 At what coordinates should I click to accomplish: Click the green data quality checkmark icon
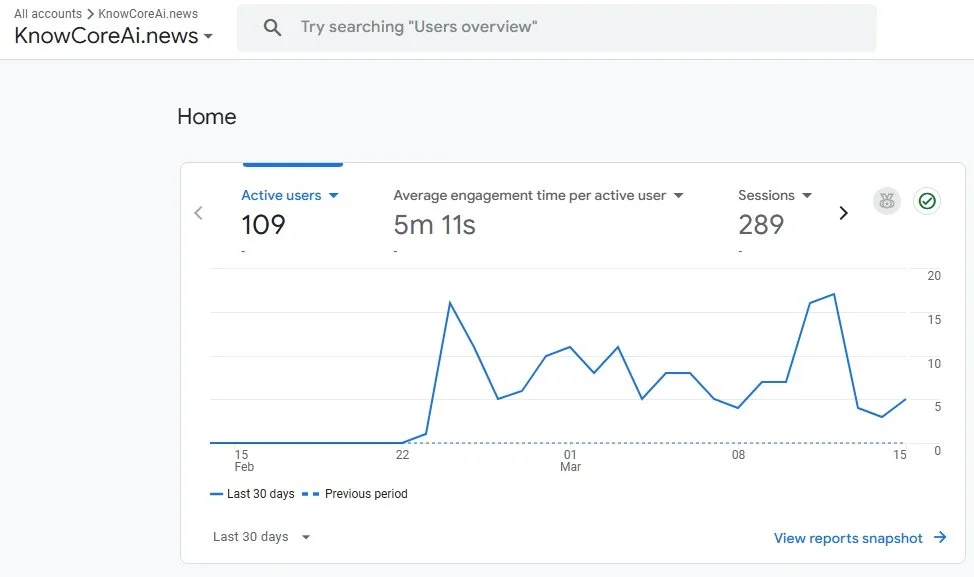(927, 201)
